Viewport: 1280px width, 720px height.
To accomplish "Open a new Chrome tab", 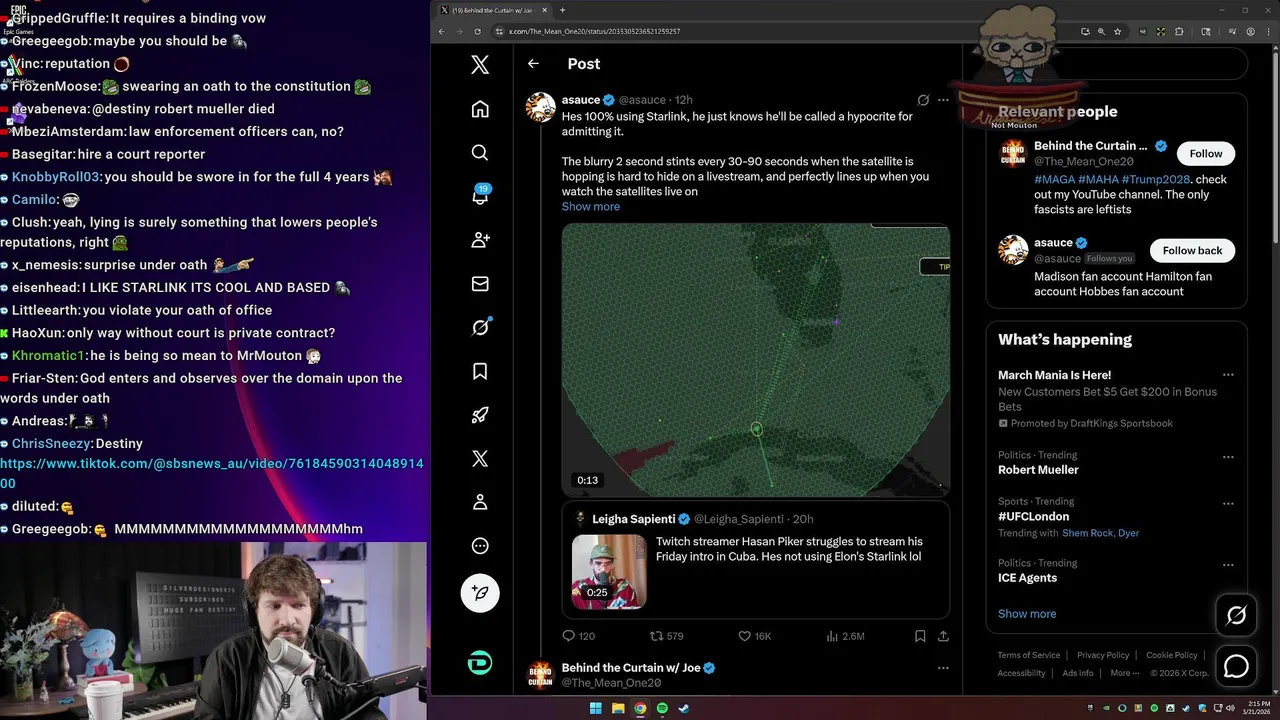I will coord(562,10).
